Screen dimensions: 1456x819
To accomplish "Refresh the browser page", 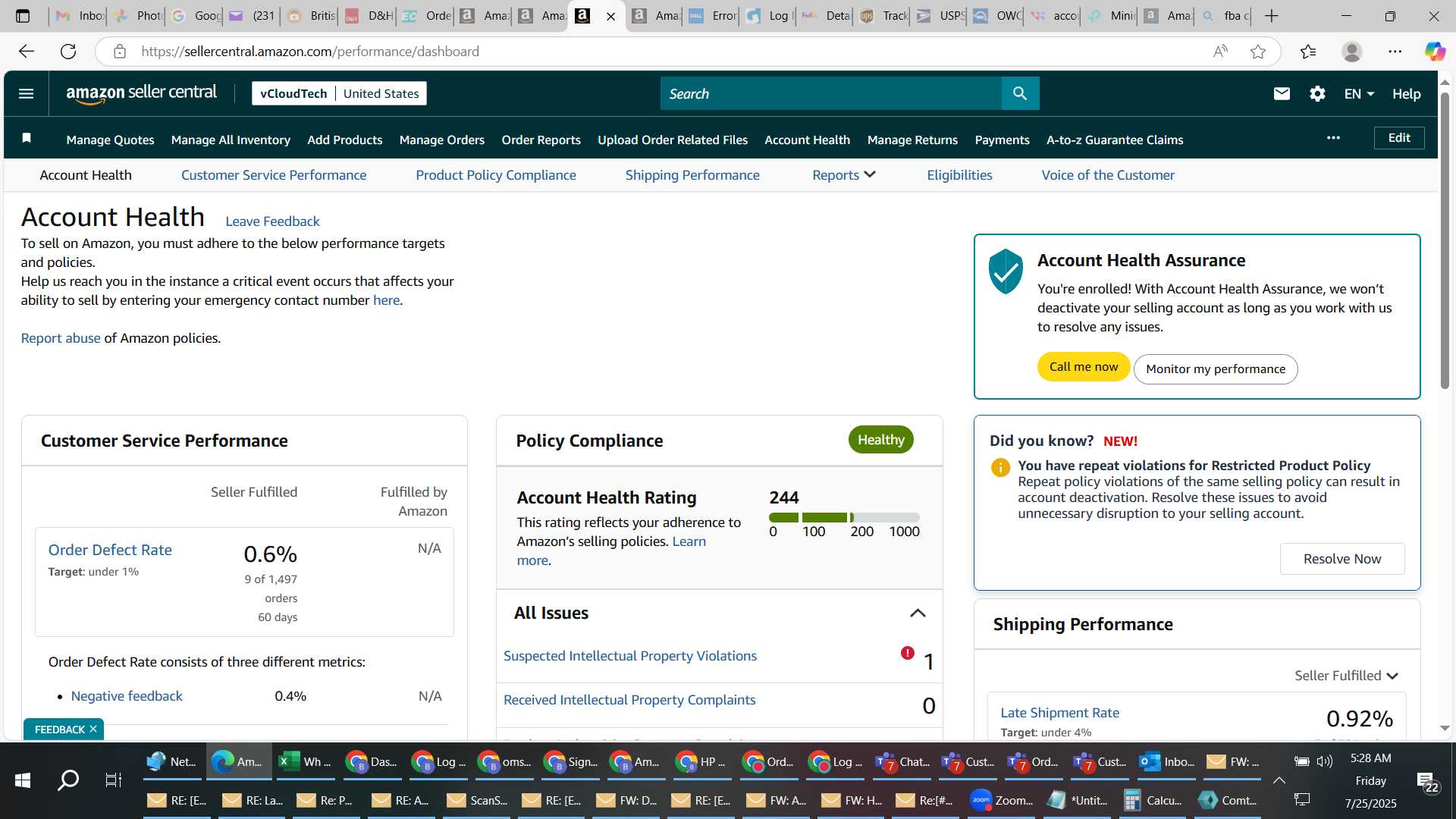I will pyautogui.click(x=68, y=51).
